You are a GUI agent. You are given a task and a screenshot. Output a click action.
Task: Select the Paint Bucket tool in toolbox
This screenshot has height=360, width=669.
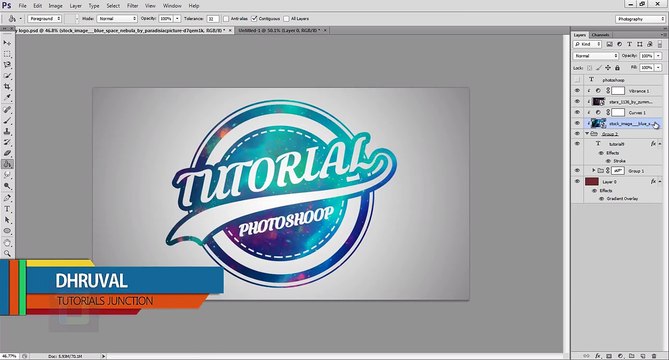click(x=7, y=164)
